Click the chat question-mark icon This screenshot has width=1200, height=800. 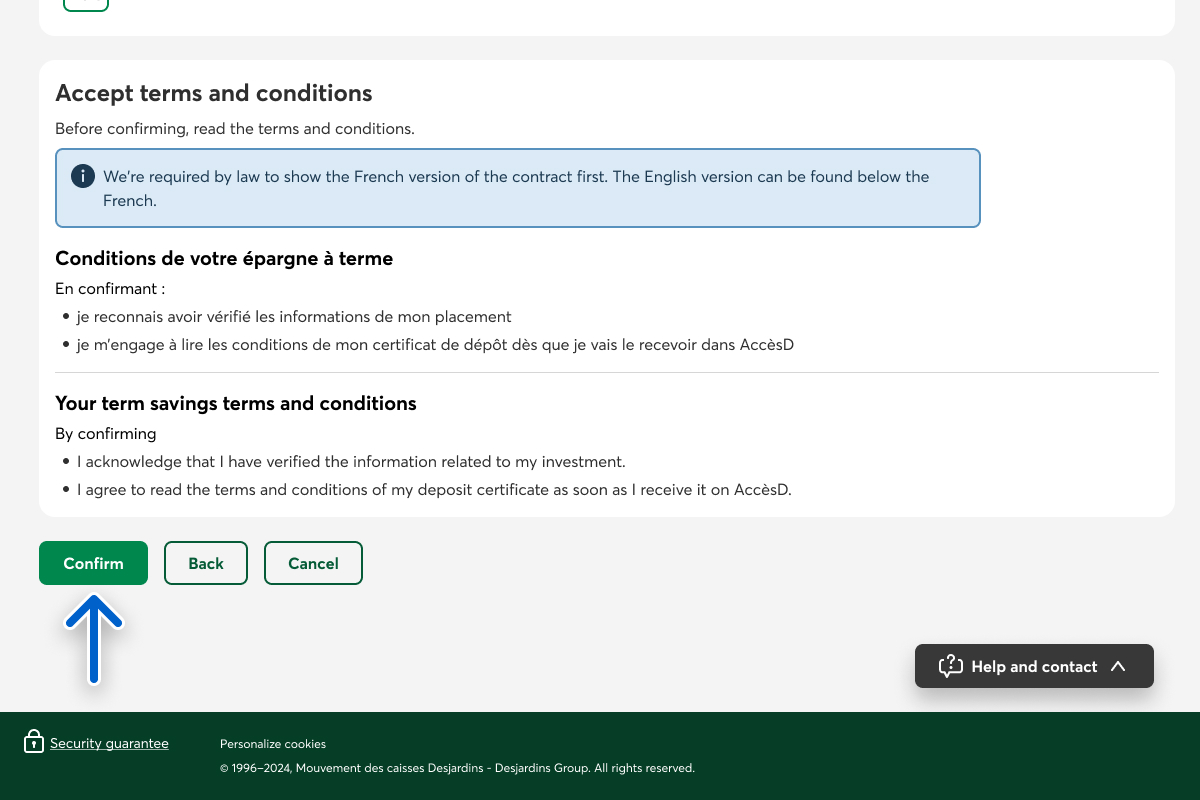(950, 666)
